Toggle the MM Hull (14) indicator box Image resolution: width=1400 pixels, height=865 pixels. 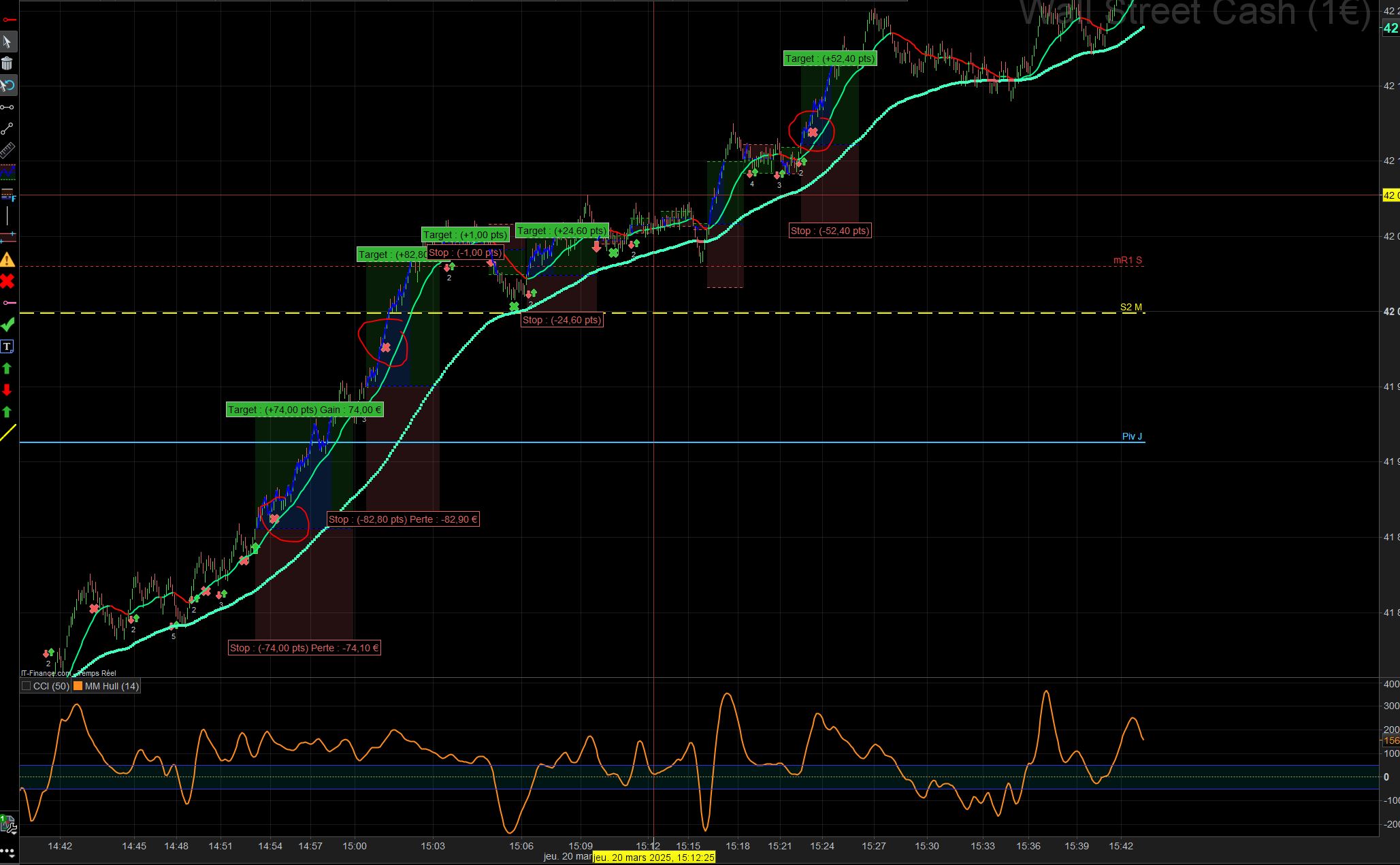(x=78, y=686)
